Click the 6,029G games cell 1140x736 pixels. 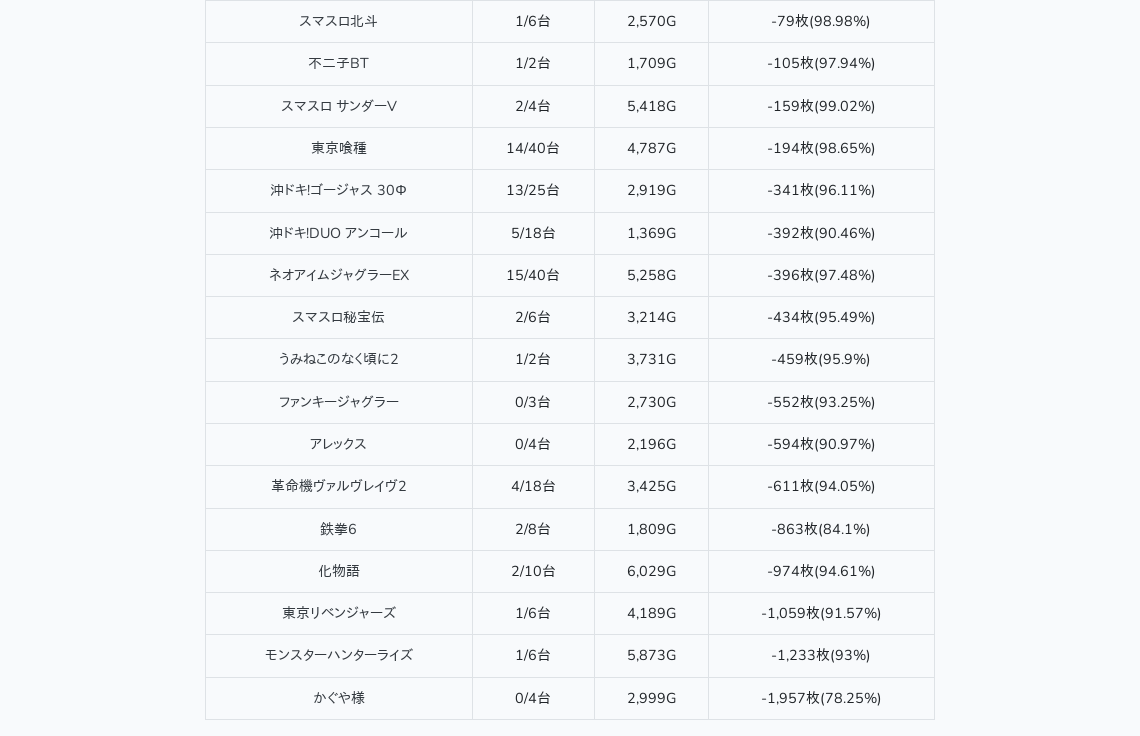651,571
